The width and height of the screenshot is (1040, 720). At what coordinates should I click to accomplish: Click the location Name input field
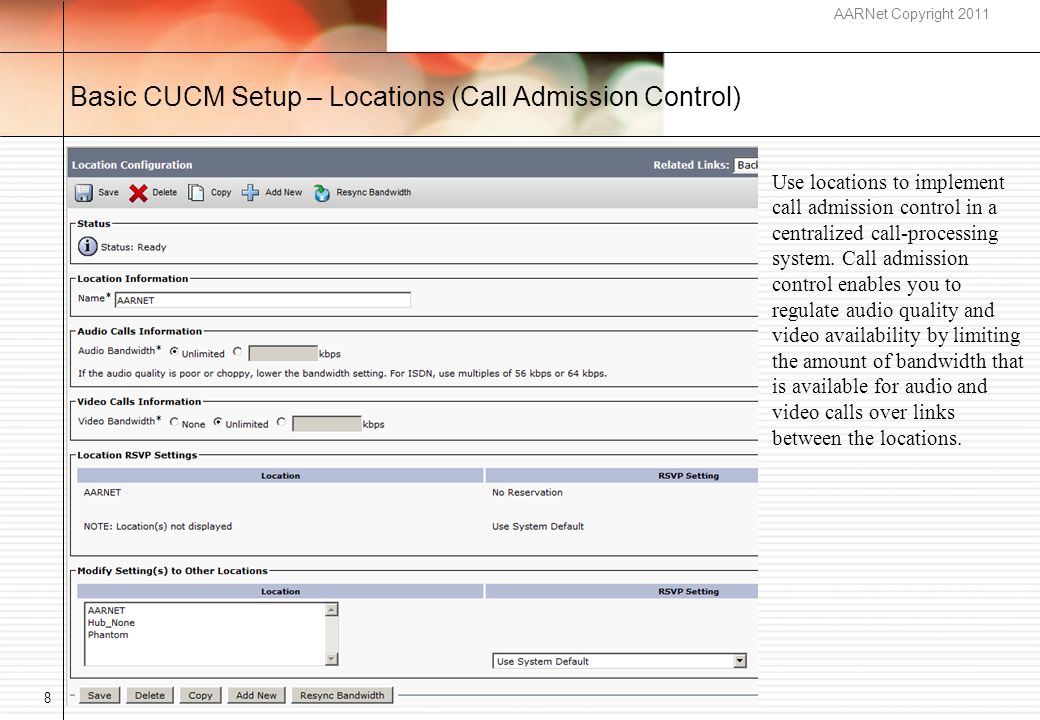(263, 300)
